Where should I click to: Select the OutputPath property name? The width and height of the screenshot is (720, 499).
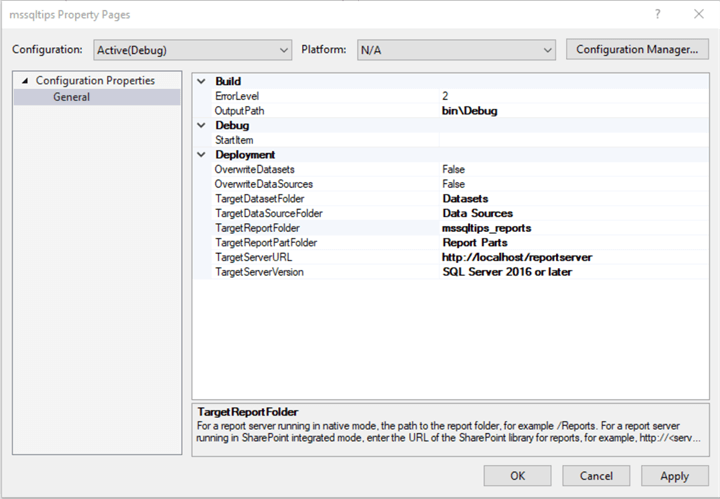pos(239,111)
